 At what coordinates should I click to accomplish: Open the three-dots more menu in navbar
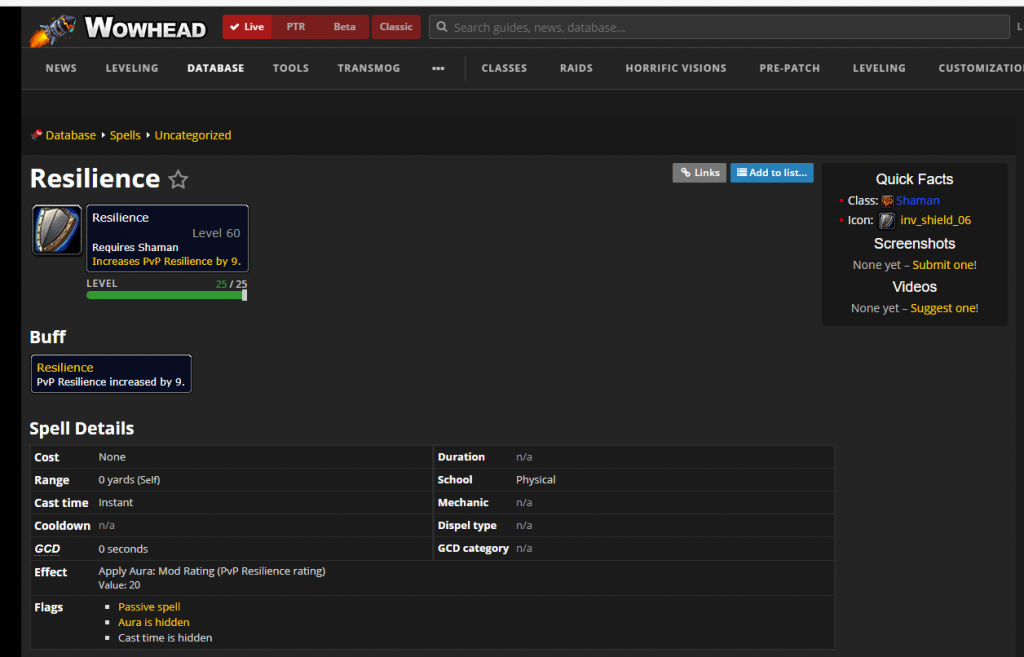click(438, 68)
